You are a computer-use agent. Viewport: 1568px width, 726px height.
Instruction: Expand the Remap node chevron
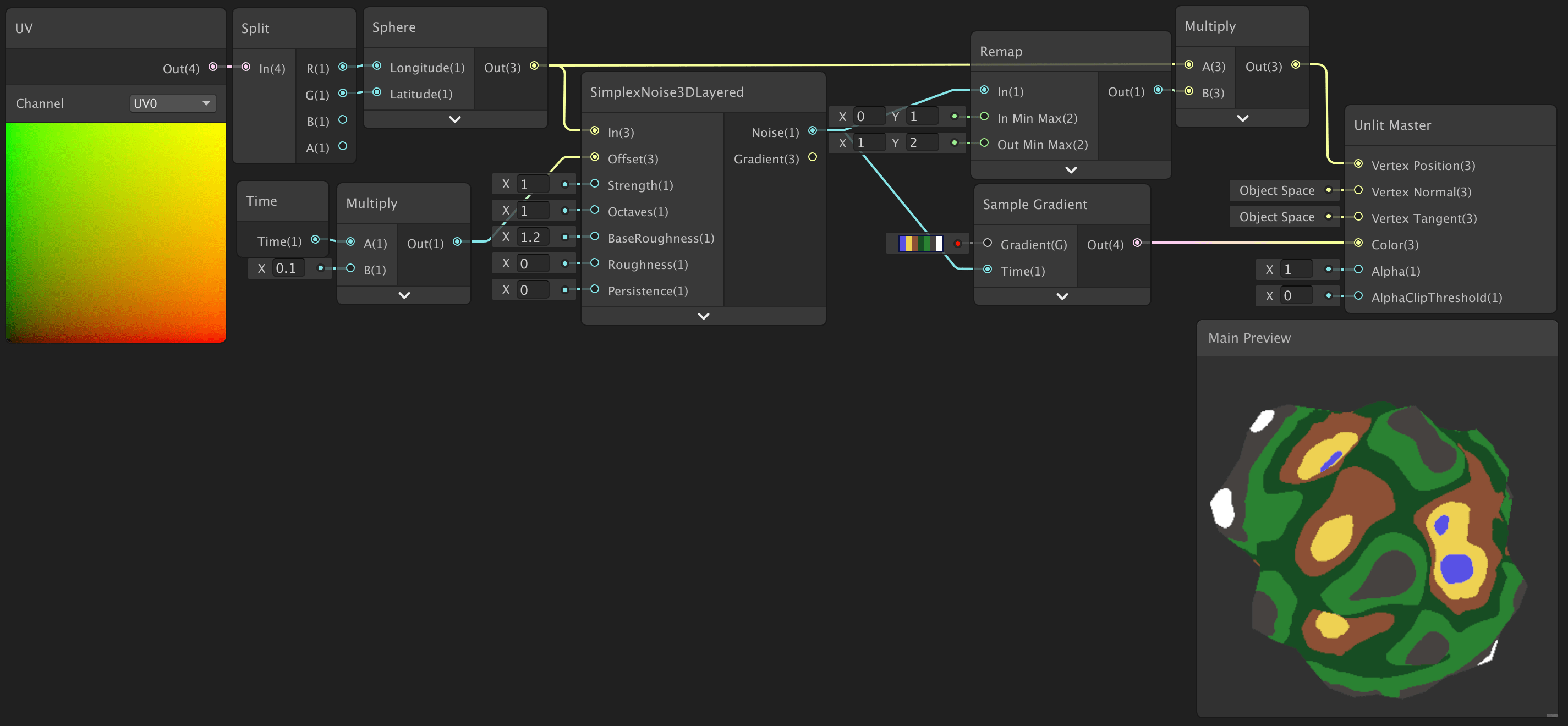tap(1071, 170)
